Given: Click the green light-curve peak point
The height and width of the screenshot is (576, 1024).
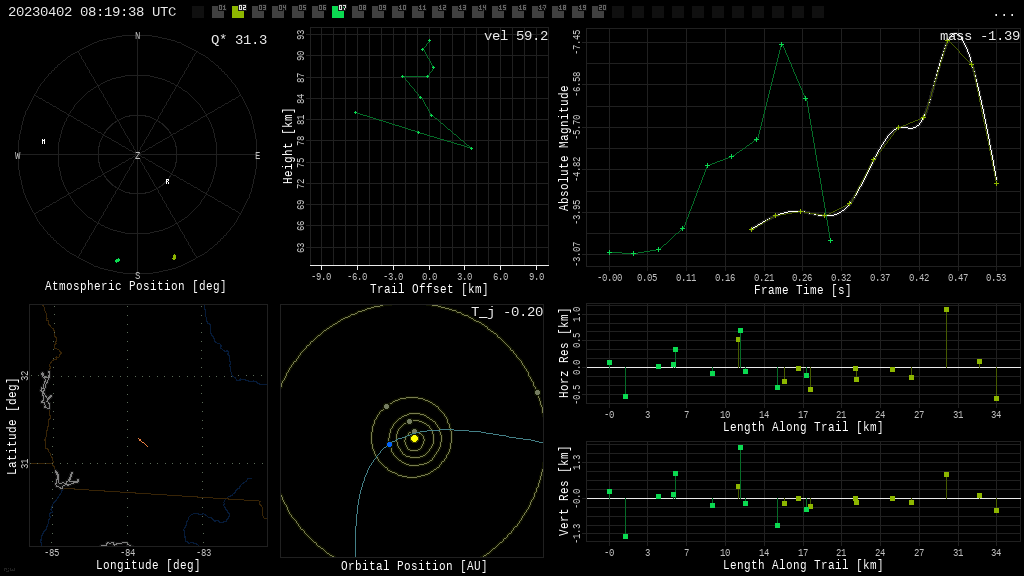Looking at the screenshot, I should point(782,45).
